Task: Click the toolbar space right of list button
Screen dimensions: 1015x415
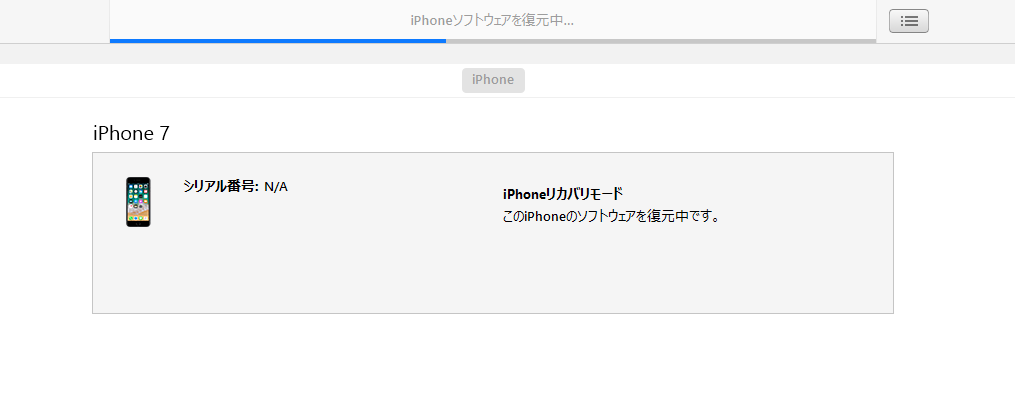Action: coord(971,21)
